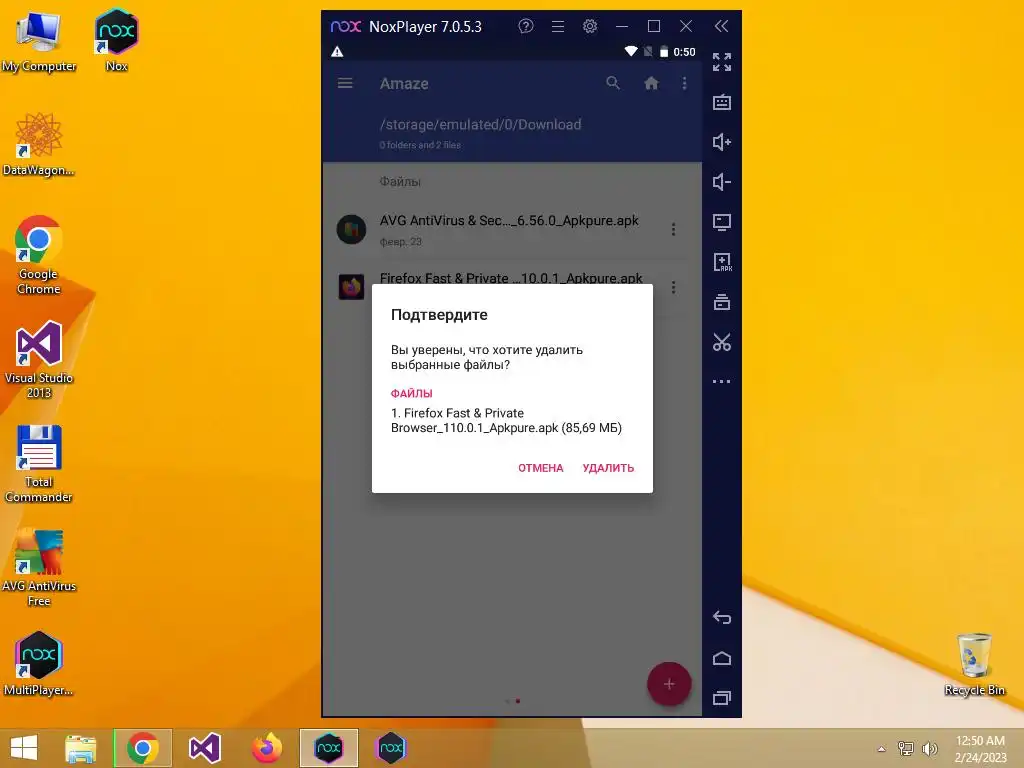Open Visual Studio 2013 desktop shortcut
The image size is (1024, 768).
[39, 359]
